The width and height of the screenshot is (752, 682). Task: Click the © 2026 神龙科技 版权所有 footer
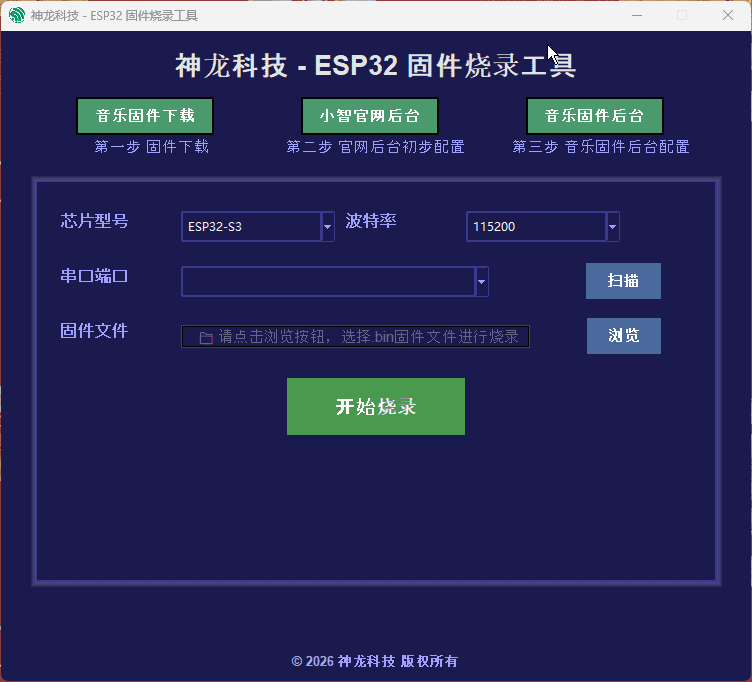[x=375, y=661]
